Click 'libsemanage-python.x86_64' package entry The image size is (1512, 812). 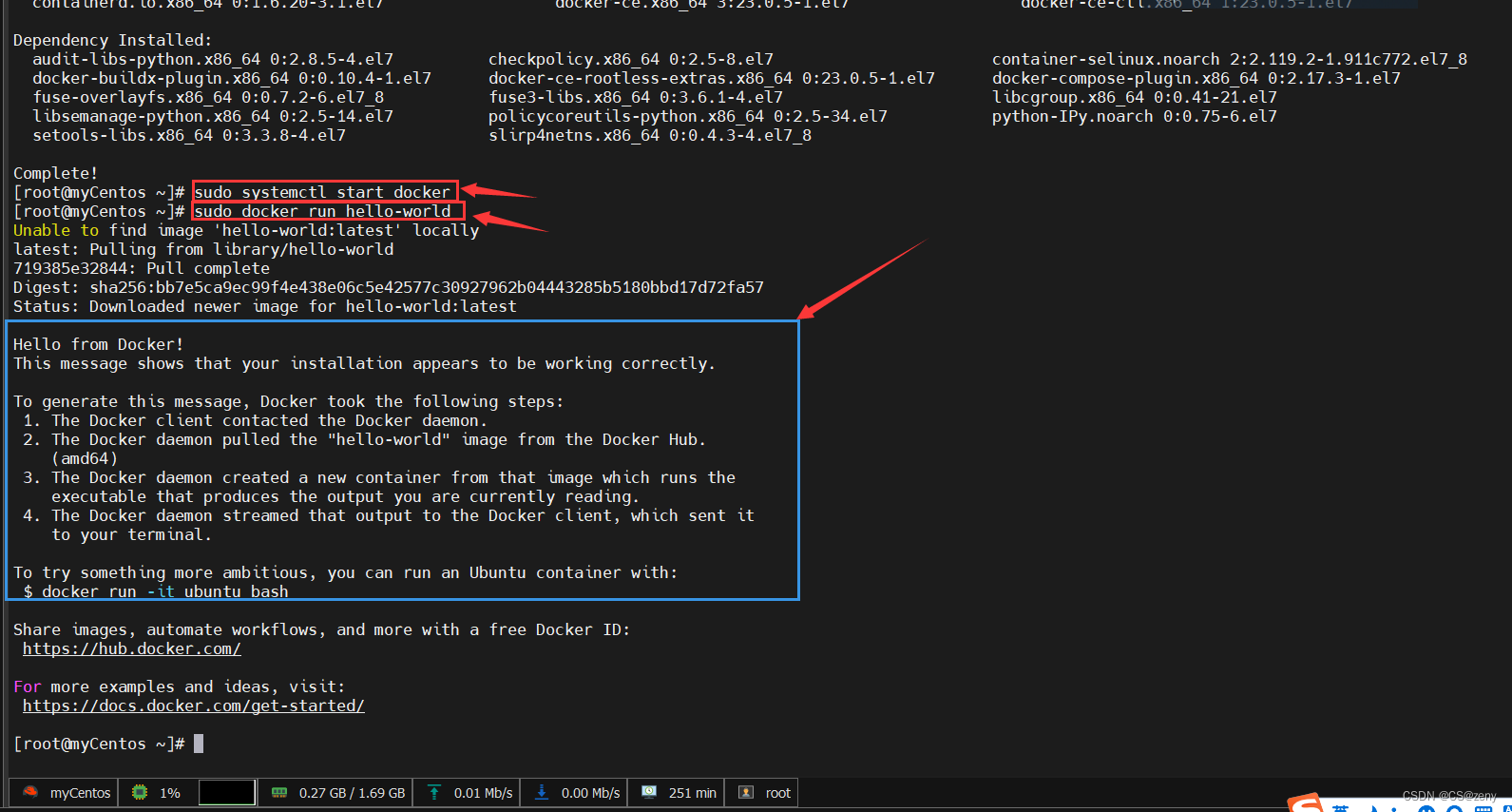coord(213,116)
